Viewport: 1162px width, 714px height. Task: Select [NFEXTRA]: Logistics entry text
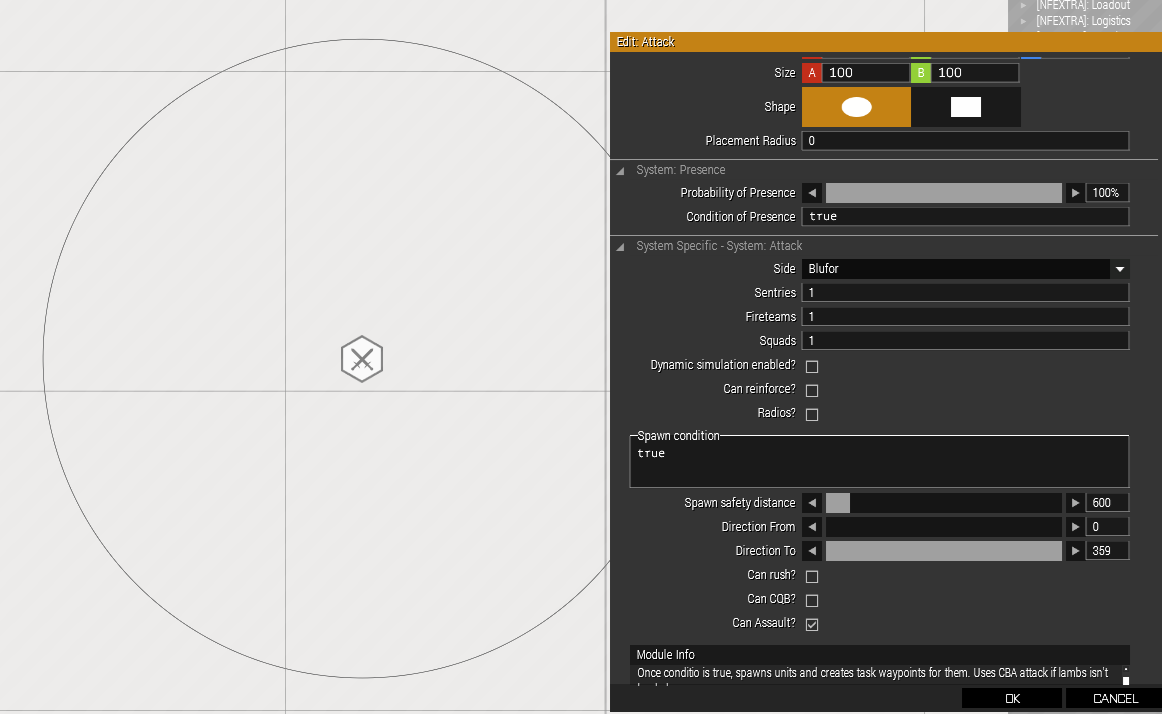coord(1083,21)
